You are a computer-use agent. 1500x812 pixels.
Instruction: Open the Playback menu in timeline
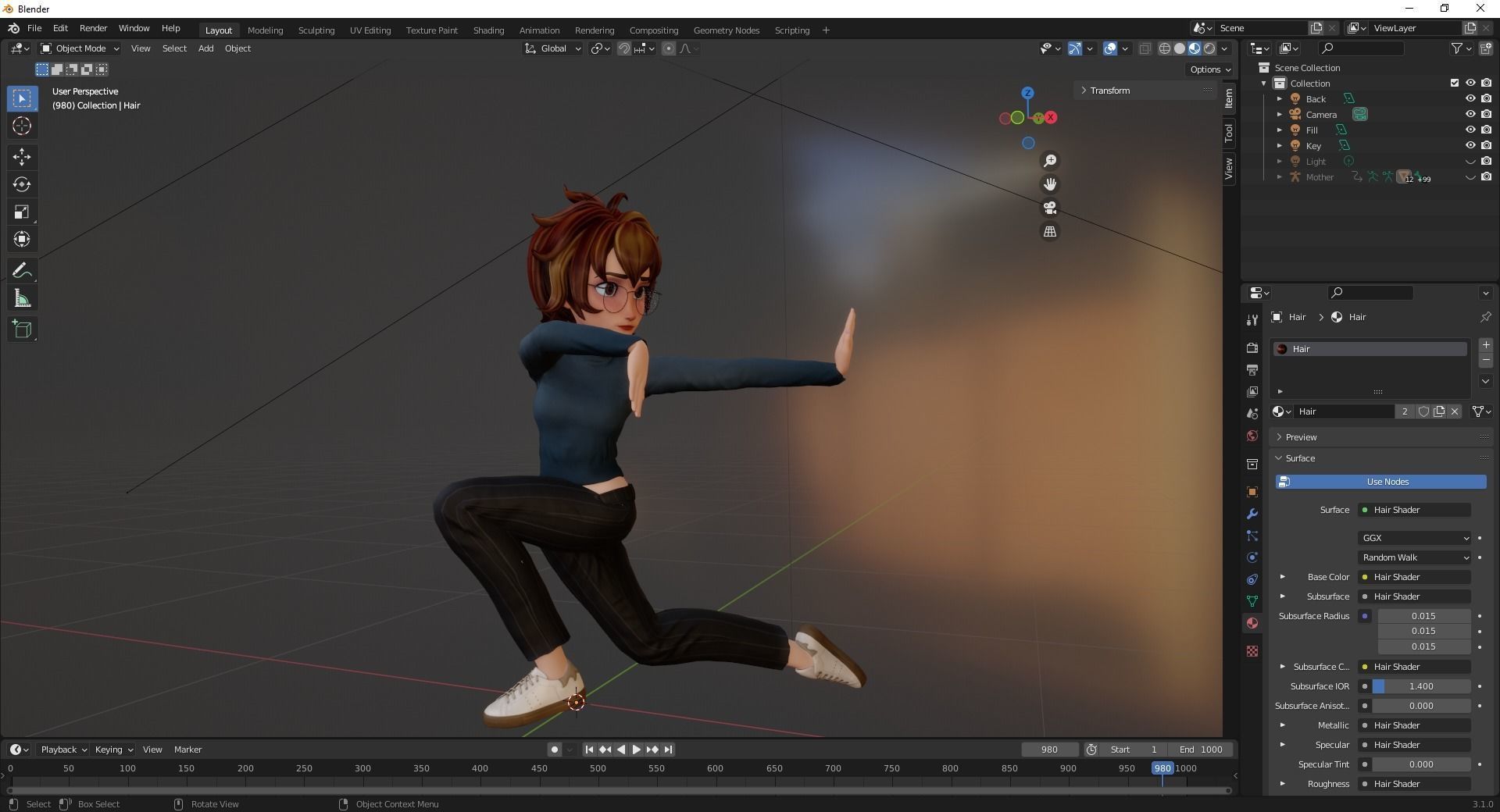click(x=63, y=750)
